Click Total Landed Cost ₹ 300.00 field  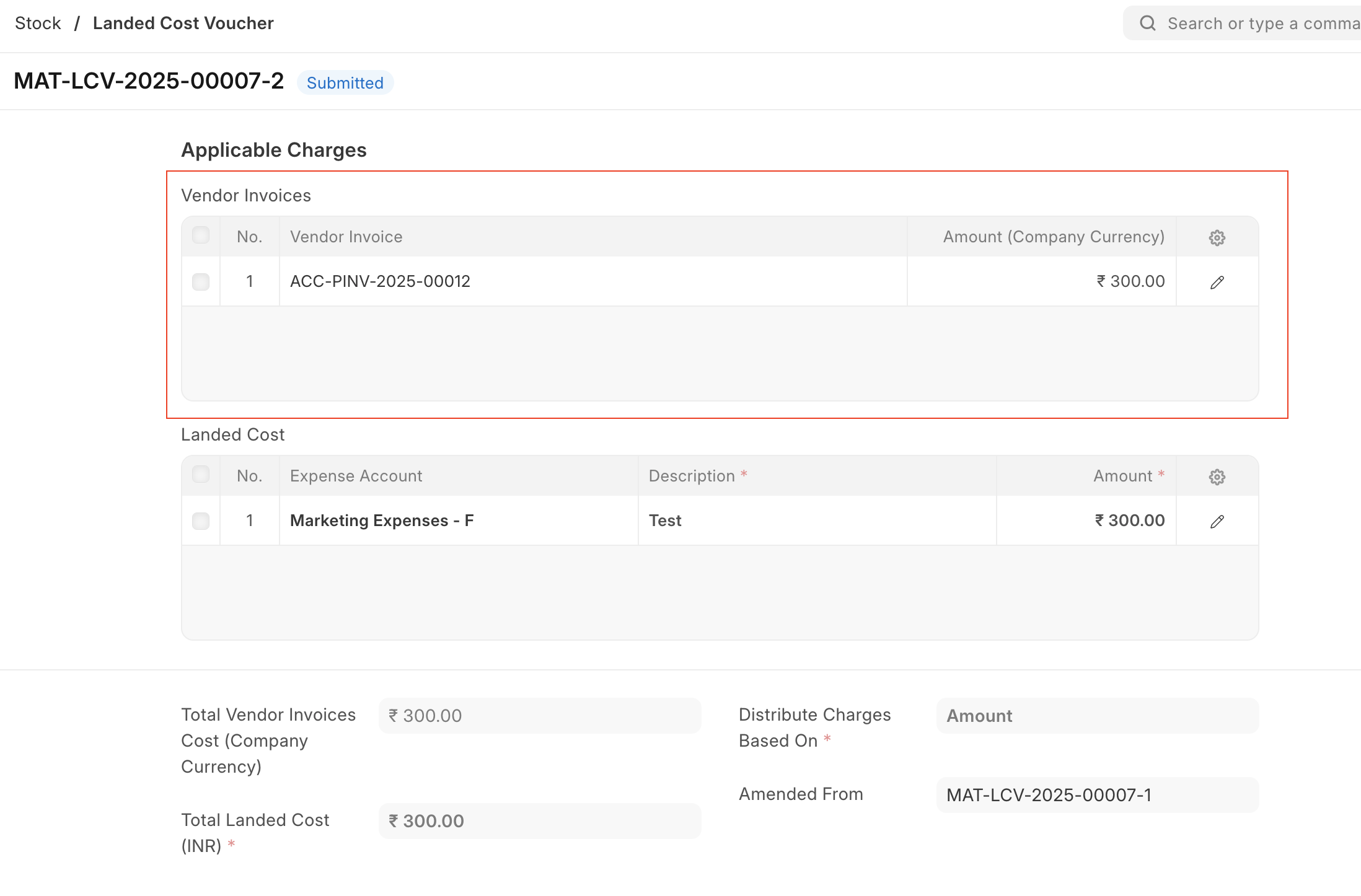click(x=540, y=821)
